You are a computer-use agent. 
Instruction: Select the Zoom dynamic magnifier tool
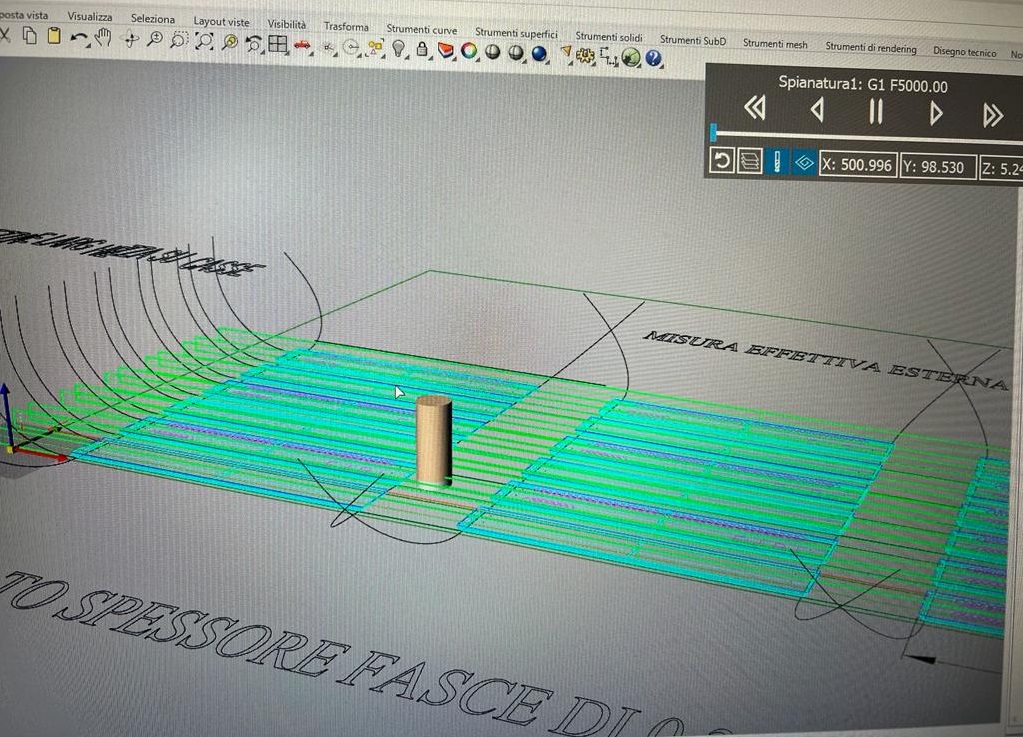(155, 40)
